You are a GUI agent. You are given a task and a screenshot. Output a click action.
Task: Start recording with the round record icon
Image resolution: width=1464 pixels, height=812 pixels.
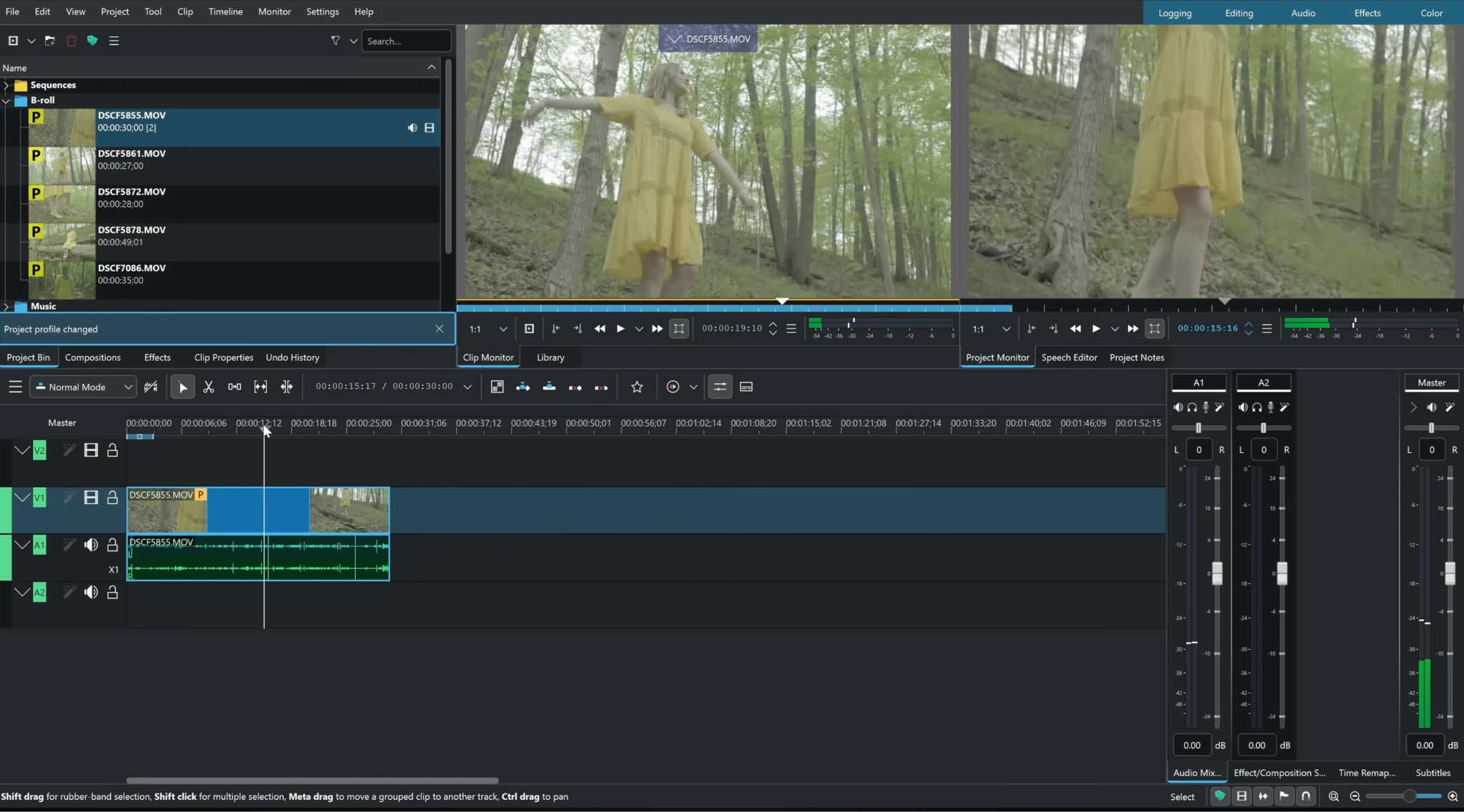point(673,386)
